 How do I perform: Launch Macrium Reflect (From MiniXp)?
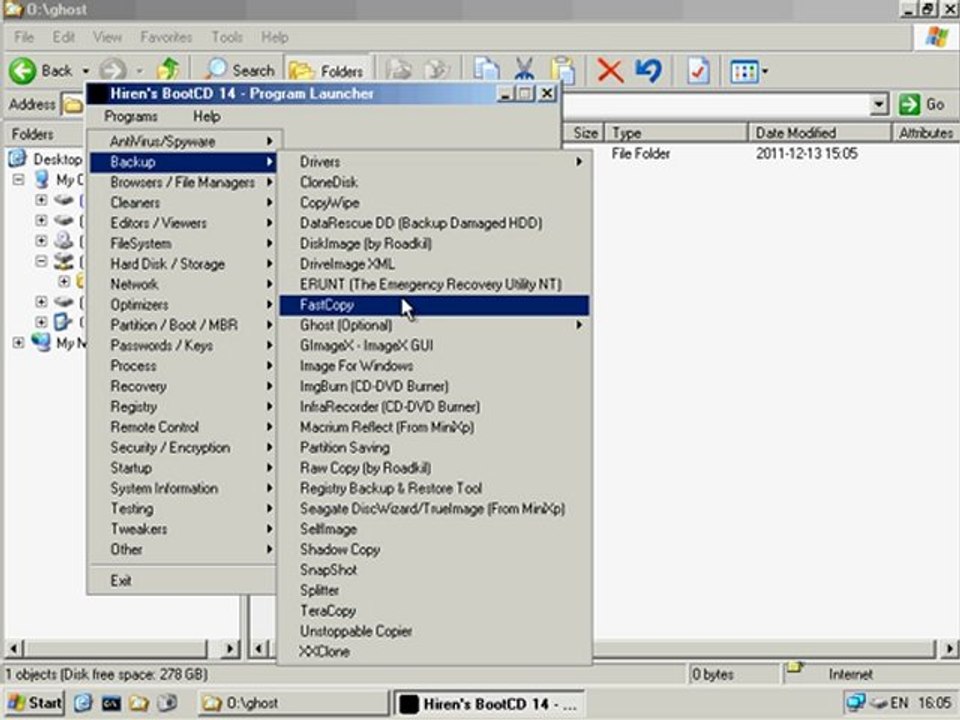pyautogui.click(x=434, y=427)
